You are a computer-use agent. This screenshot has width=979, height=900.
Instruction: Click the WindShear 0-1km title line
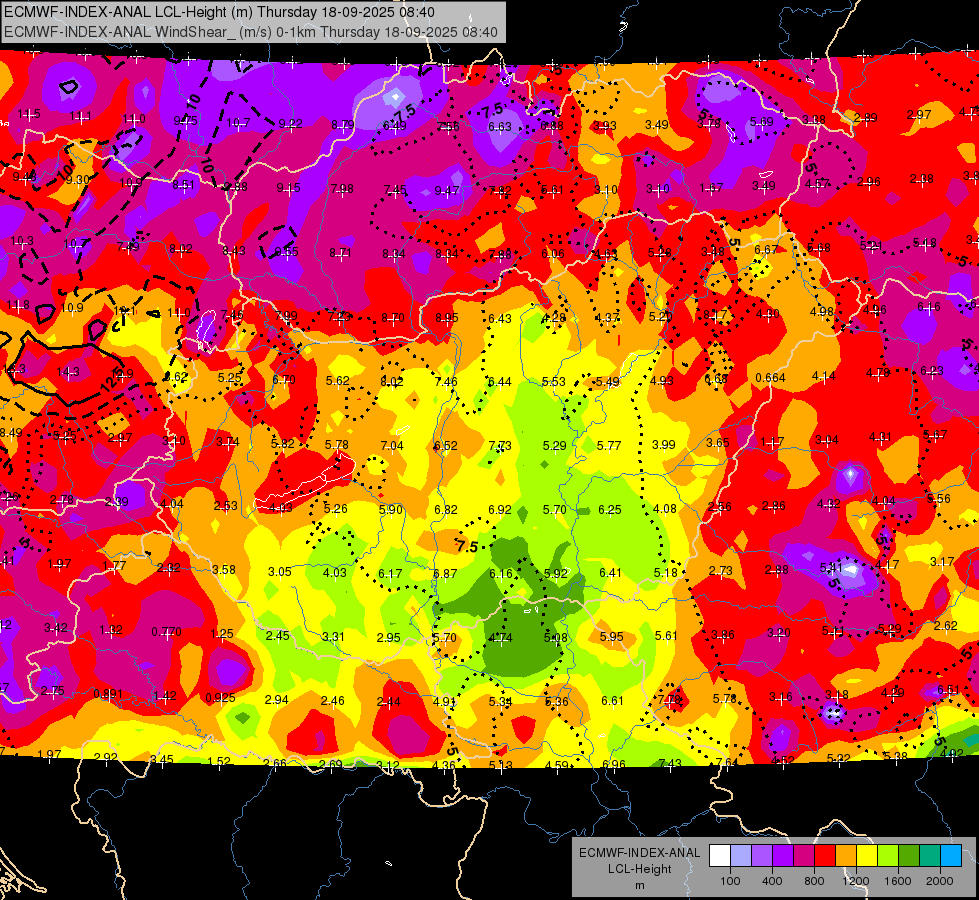pos(251,32)
